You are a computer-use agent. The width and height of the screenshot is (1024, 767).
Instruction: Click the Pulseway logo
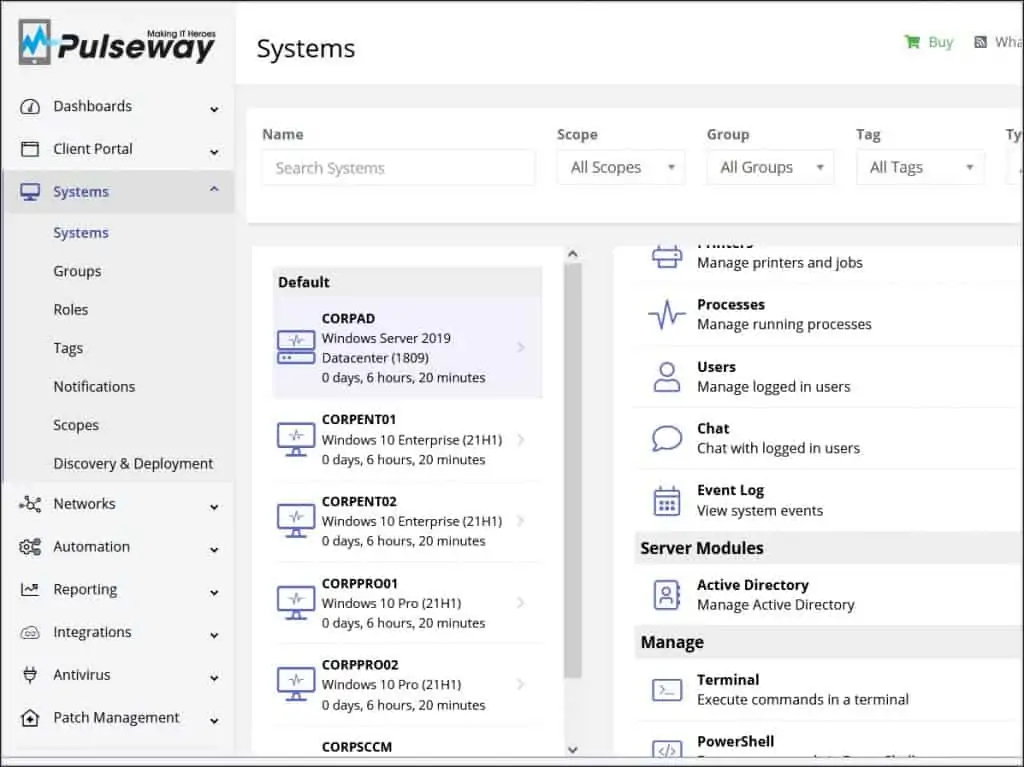pos(117,42)
